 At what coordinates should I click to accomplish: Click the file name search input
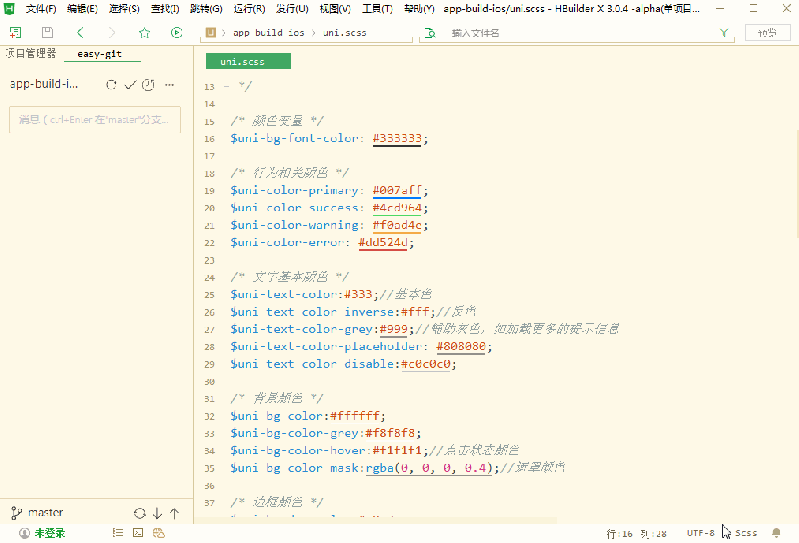click(x=576, y=33)
